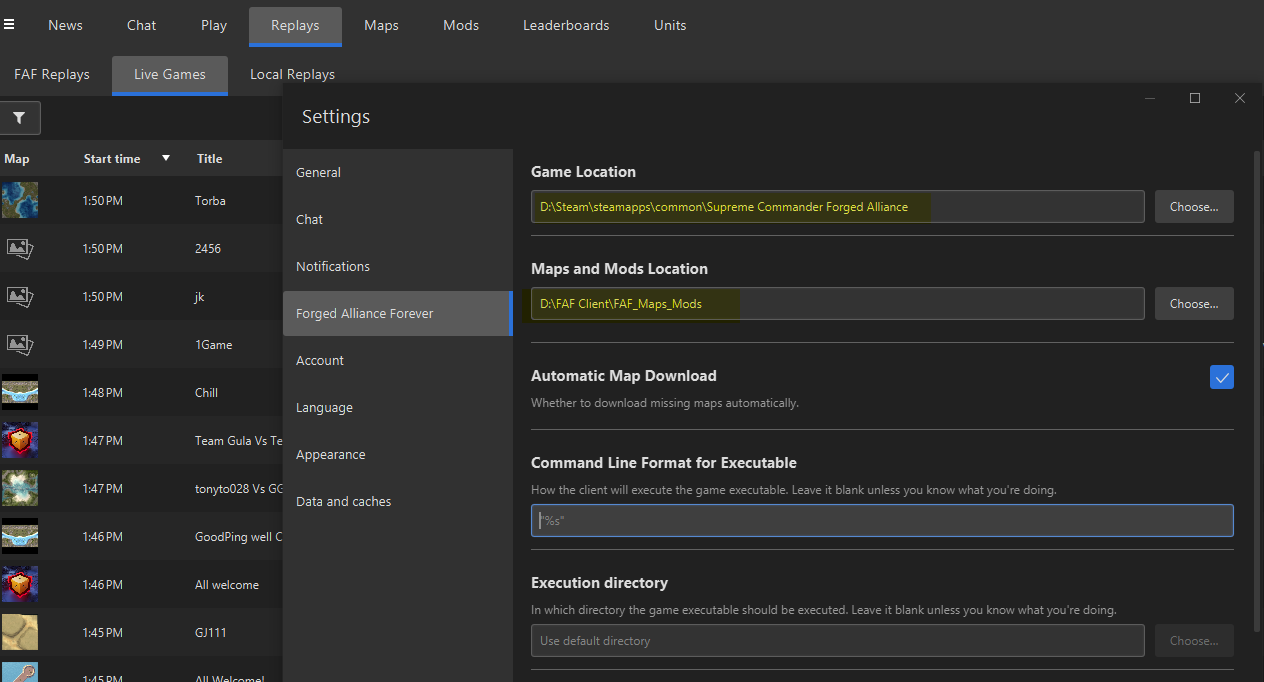
Task: Click the placeholder map icon for jk
Action: [x=20, y=296]
